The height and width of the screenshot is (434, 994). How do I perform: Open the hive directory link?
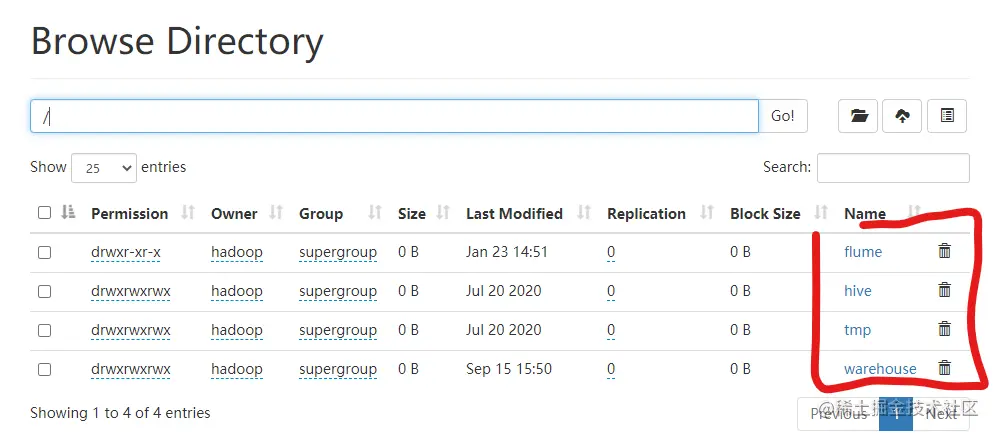click(x=858, y=291)
